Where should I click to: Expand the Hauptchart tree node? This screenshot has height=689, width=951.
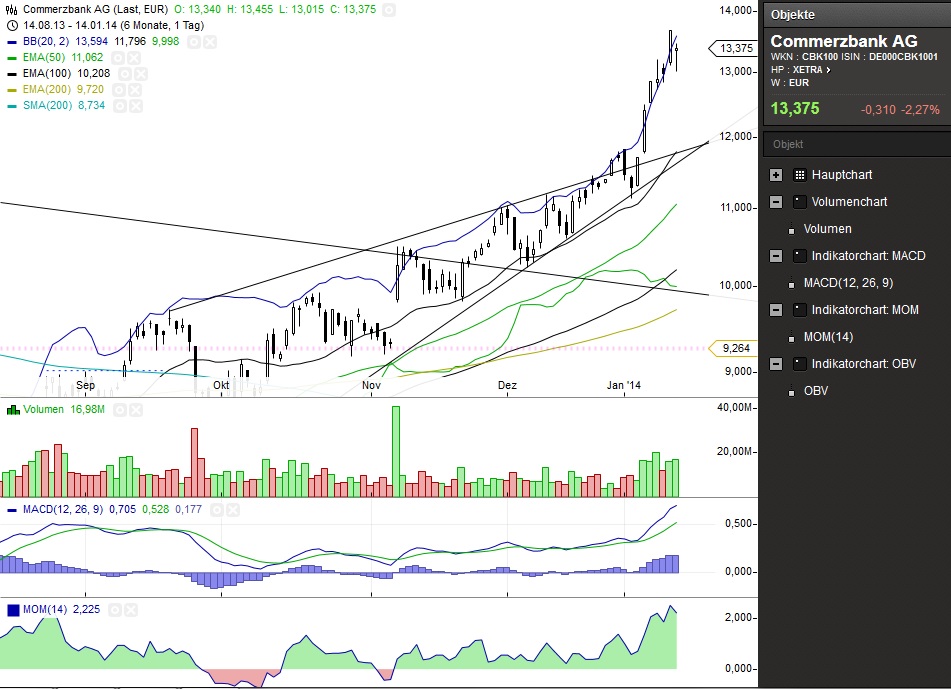776,175
